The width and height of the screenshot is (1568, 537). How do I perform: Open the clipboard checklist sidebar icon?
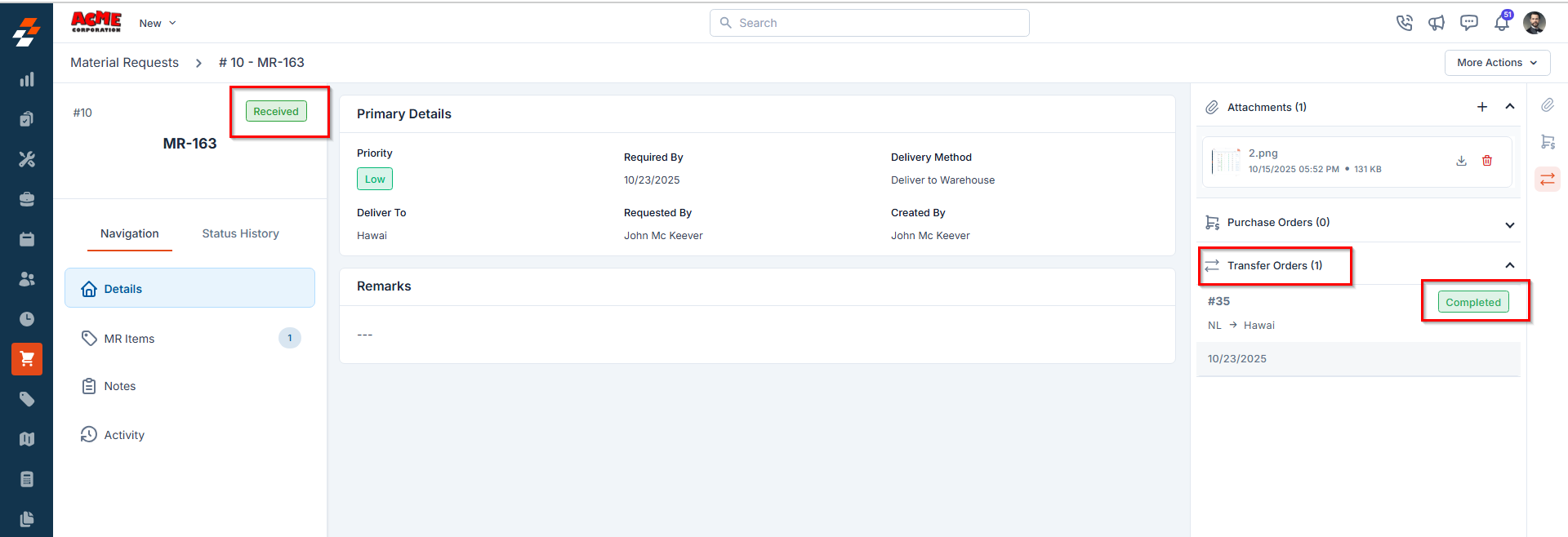point(27,119)
